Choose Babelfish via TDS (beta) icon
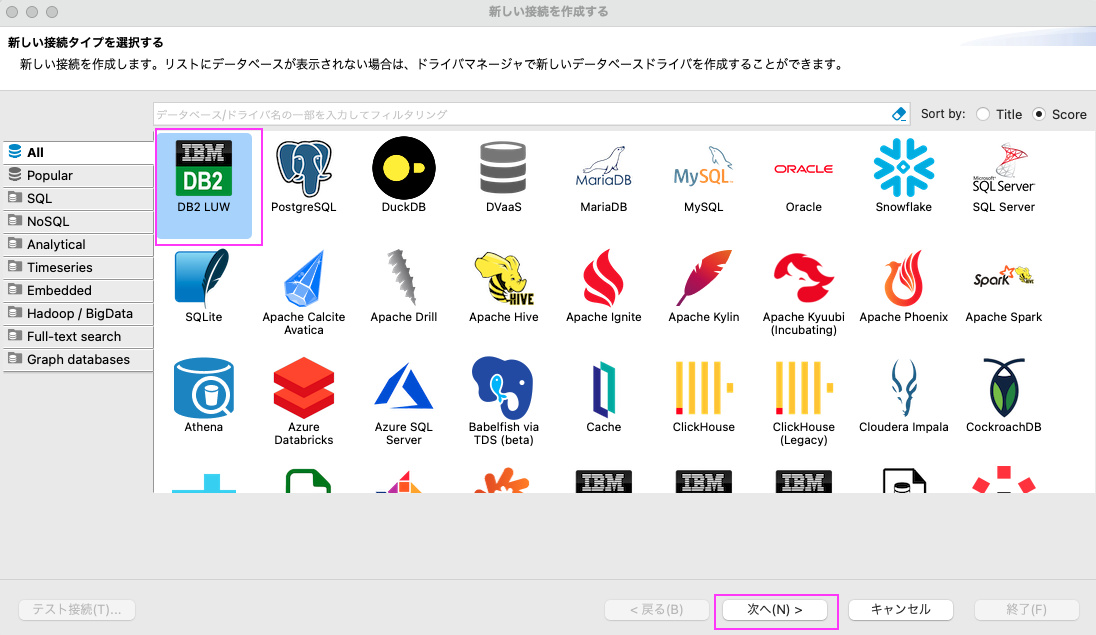Image resolution: width=1096 pixels, height=635 pixels. tap(503, 388)
